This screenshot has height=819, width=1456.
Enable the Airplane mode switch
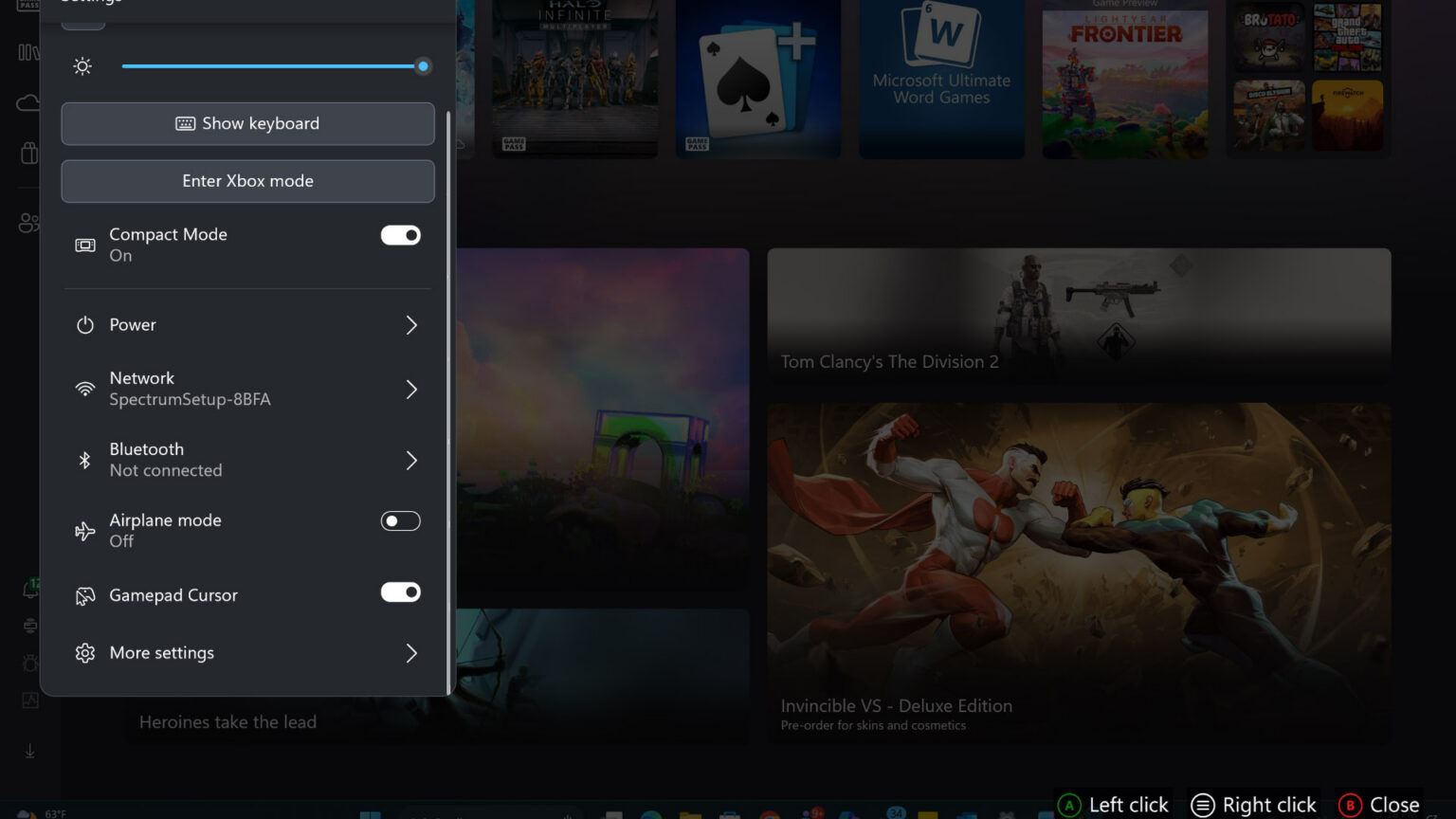[400, 521]
